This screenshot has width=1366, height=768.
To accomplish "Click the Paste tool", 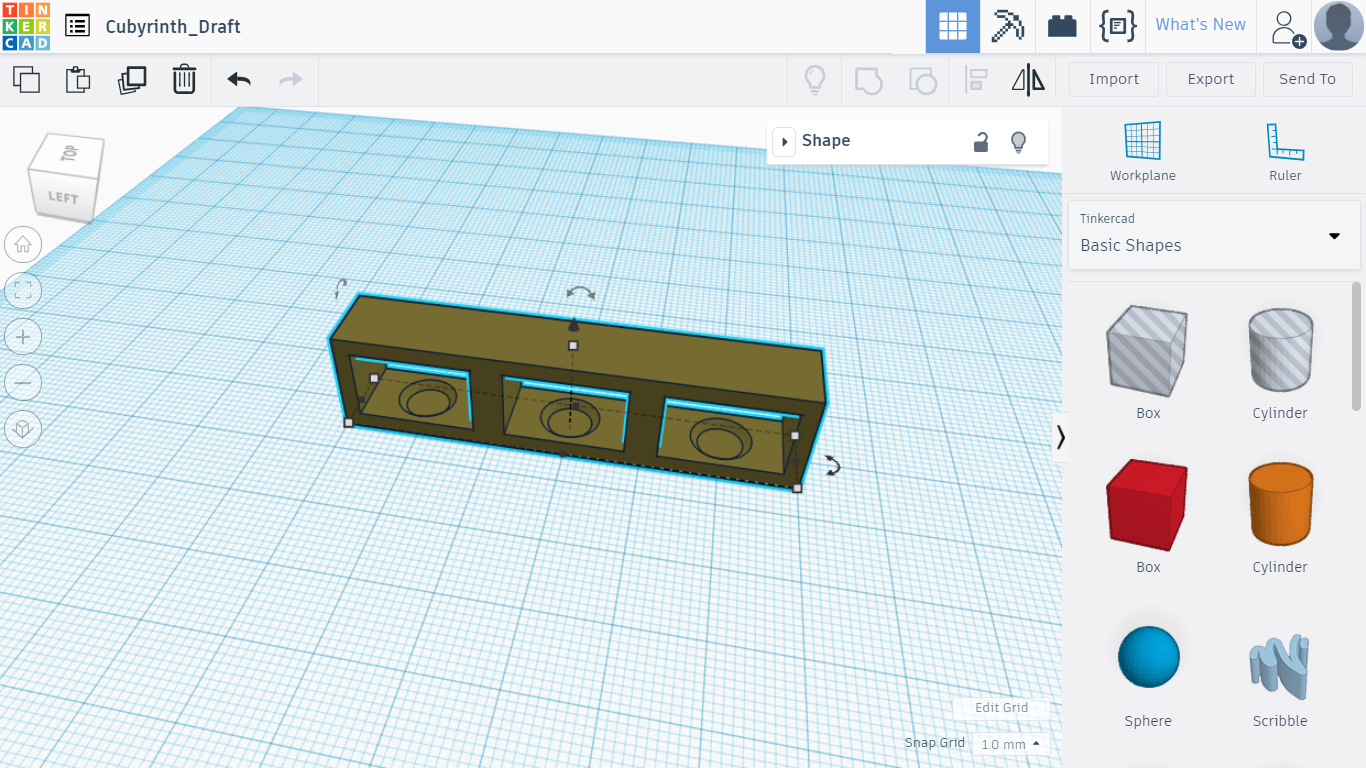I will click(x=78, y=79).
